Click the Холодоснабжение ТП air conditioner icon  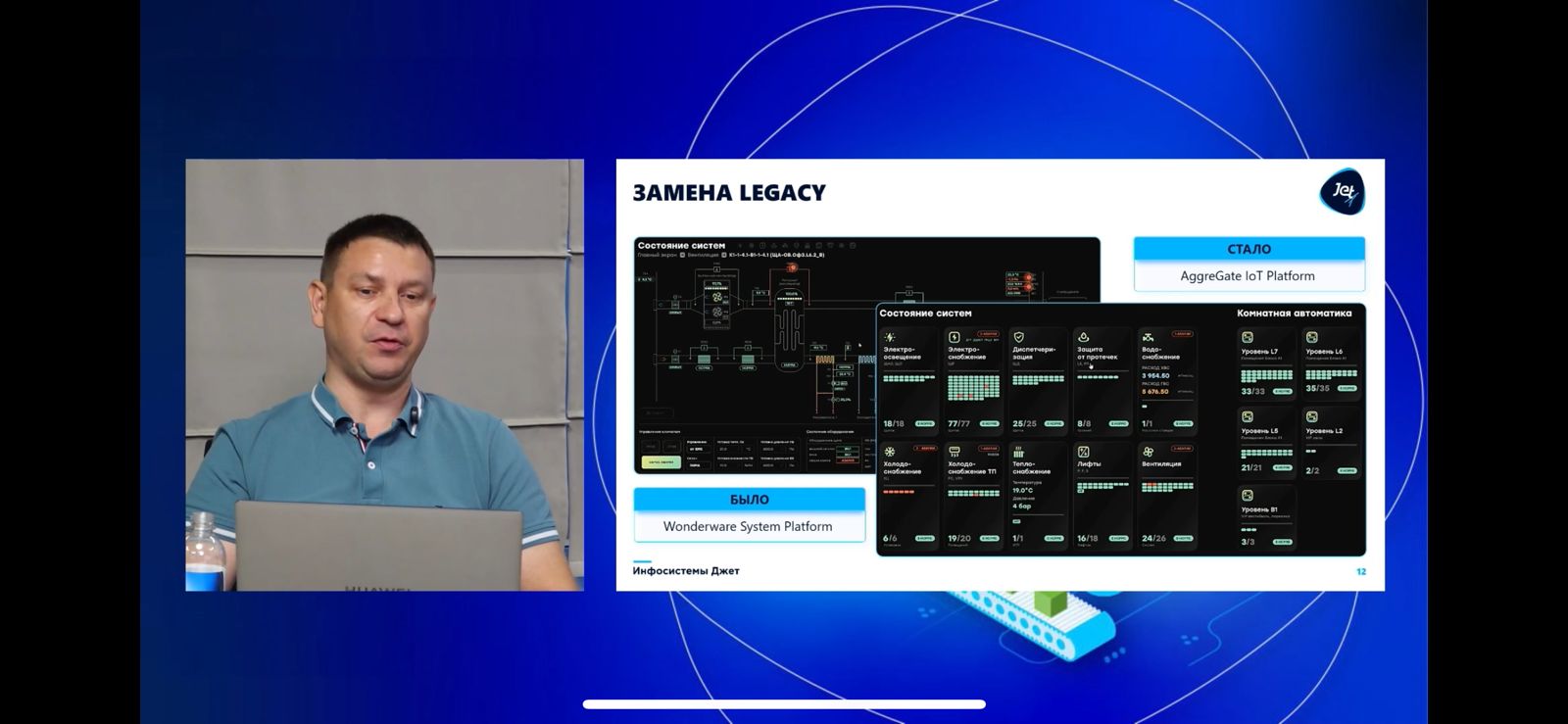click(x=955, y=452)
